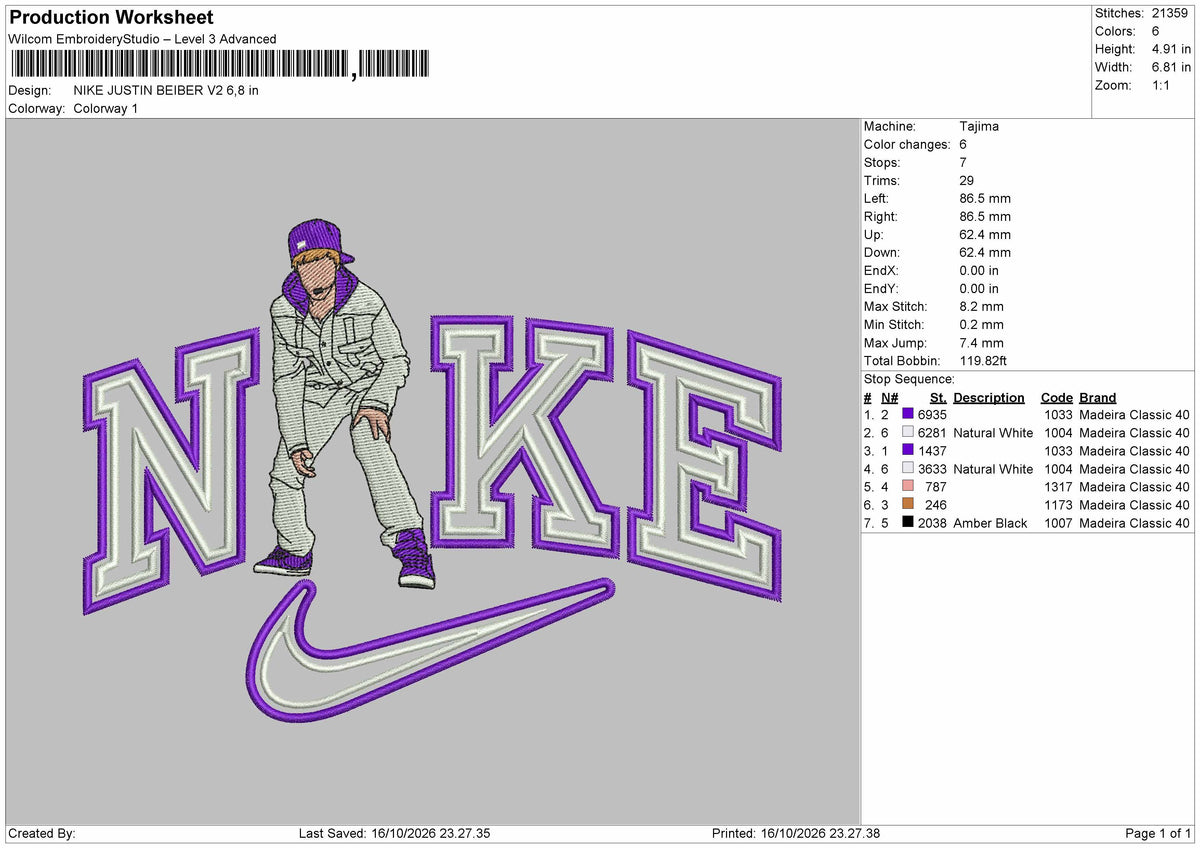This screenshot has height=848, width=1200.
Task: Click the "Colorway 1" value
Action: [106, 108]
